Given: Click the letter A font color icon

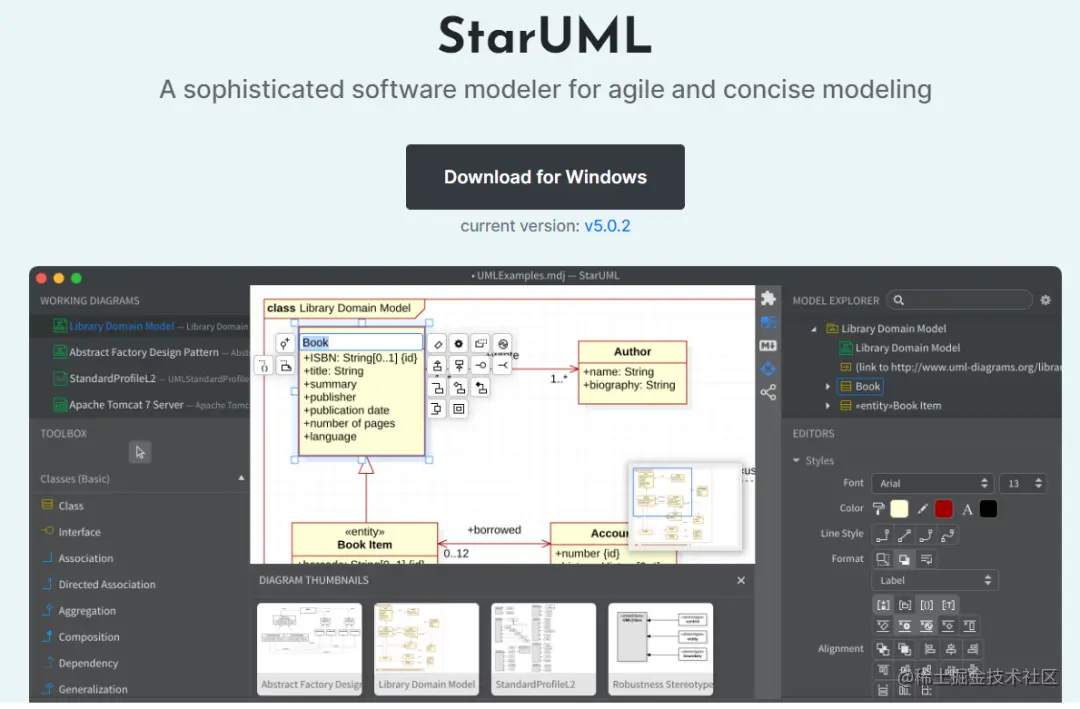Looking at the screenshot, I should (x=967, y=509).
